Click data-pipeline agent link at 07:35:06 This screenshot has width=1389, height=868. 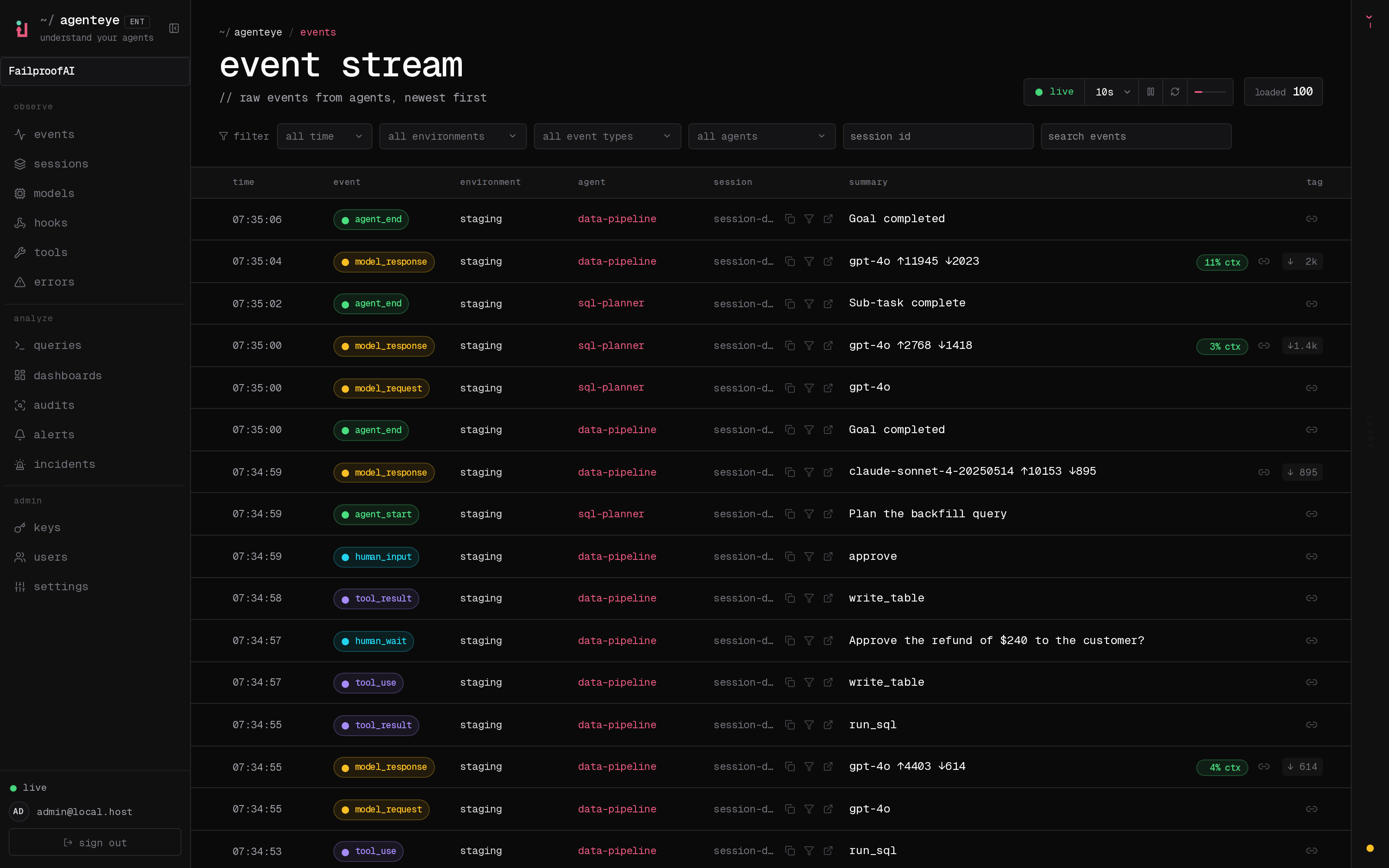pyautogui.click(x=617, y=219)
